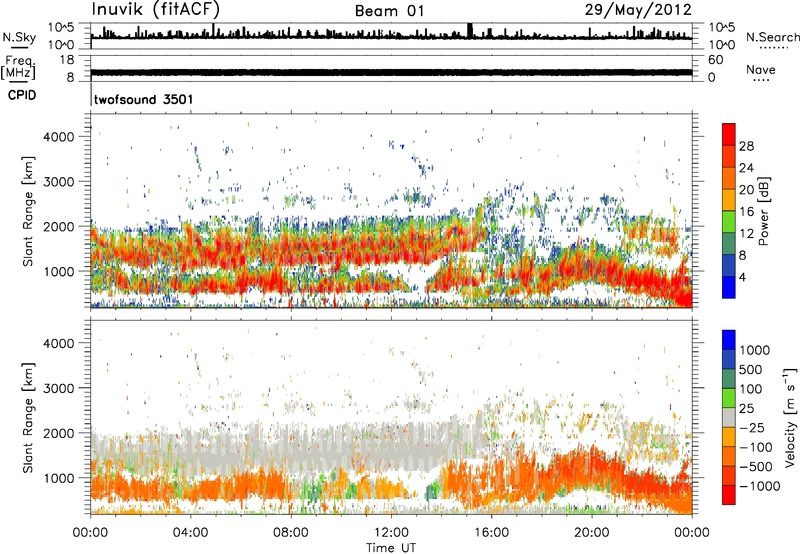This screenshot has height=554, width=800.
Task: Click the 'Velocity [m s-1]' colorbar title
Action: [790, 417]
